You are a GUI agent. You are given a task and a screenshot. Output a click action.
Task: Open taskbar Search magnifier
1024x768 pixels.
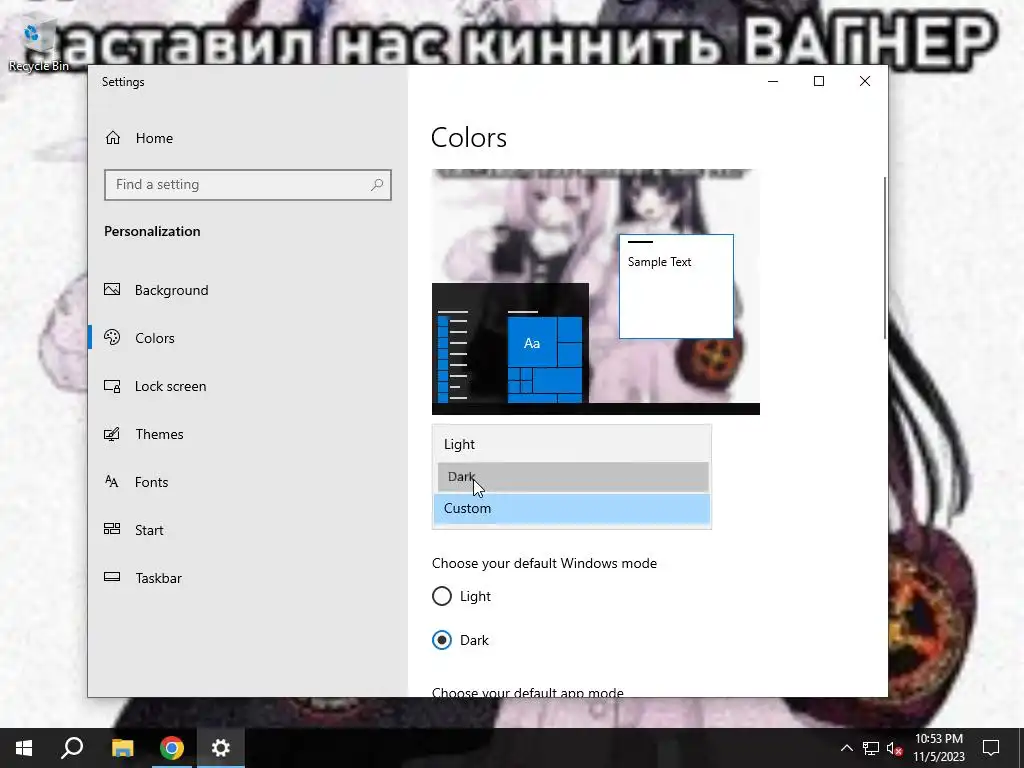coord(72,748)
